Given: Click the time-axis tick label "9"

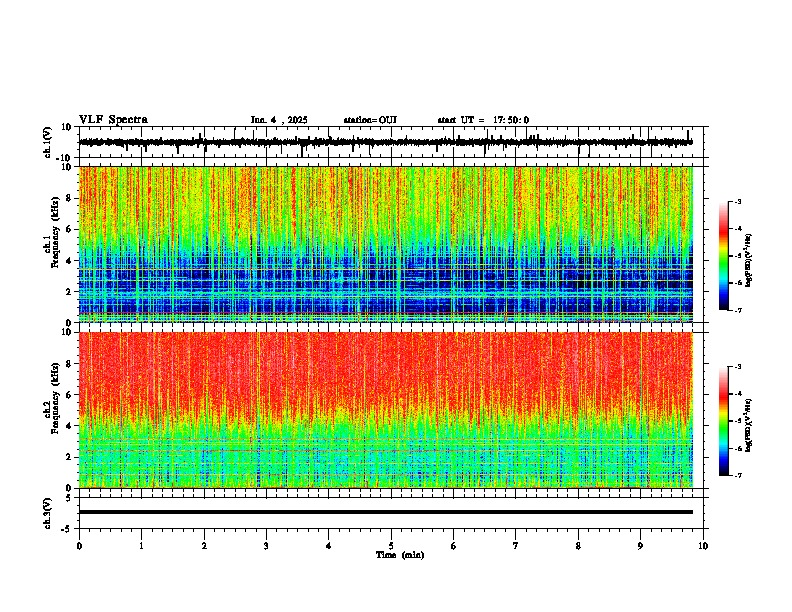Looking at the screenshot, I should click(x=640, y=546).
